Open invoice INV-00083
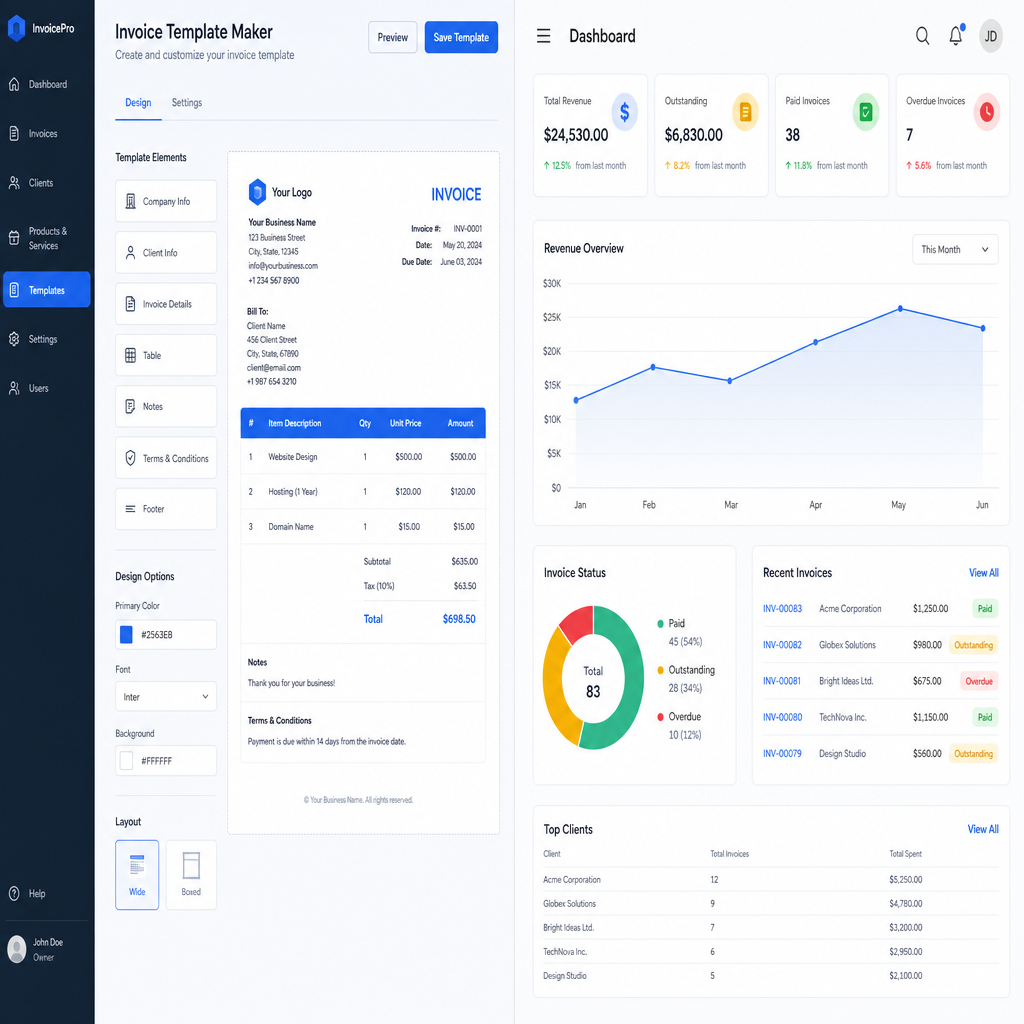Image resolution: width=1024 pixels, height=1024 pixels. click(x=782, y=609)
